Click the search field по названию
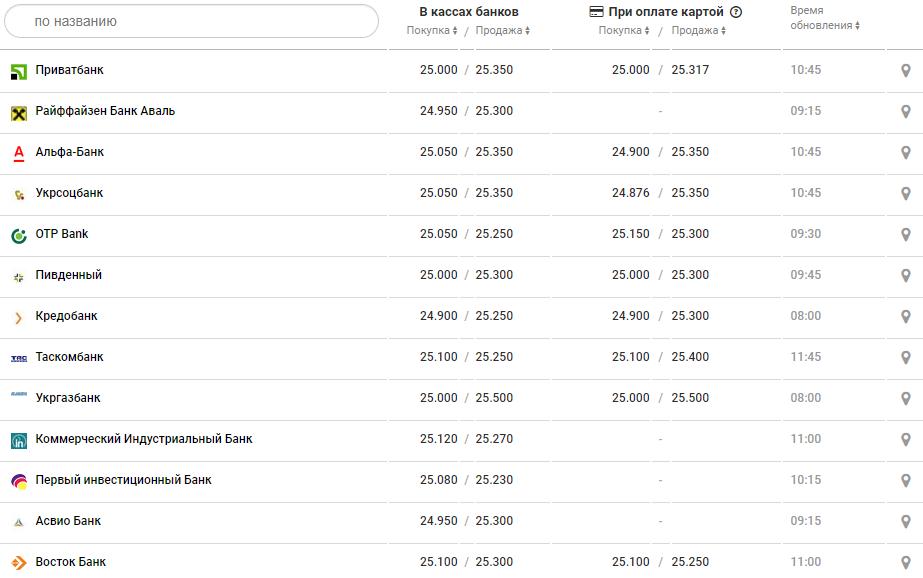Image resolution: width=923 pixels, height=578 pixels. point(190,21)
